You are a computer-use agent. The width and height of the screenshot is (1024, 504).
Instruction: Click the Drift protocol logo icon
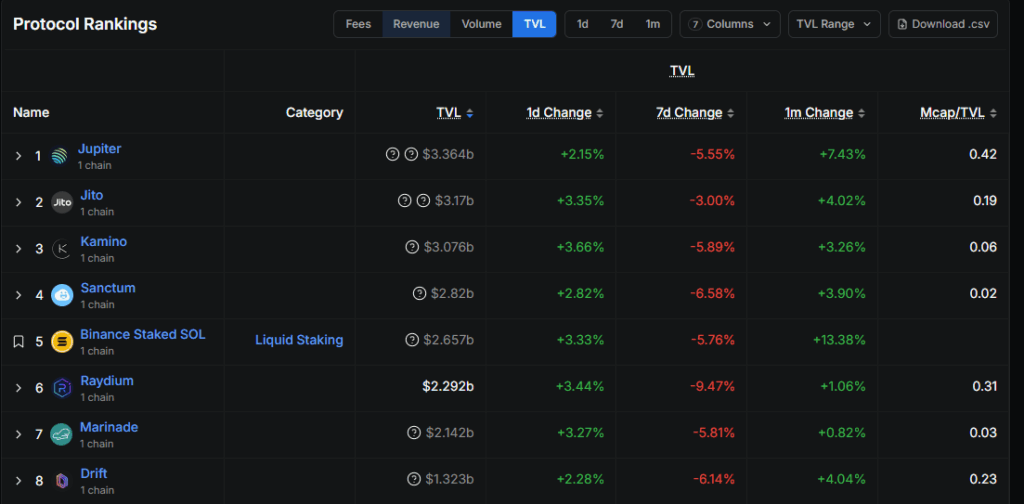(x=62, y=480)
